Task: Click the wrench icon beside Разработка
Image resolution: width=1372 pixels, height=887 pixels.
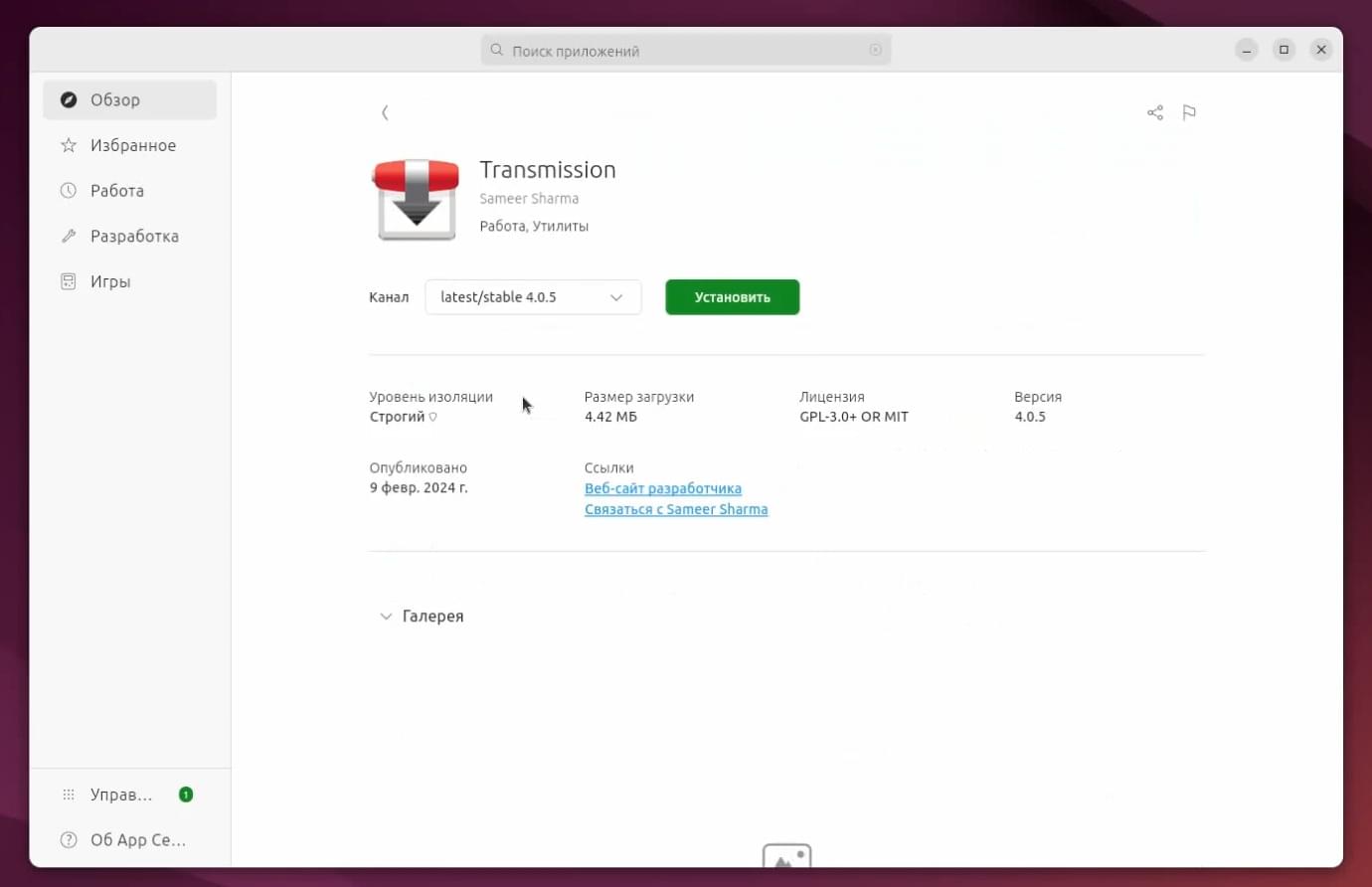Action: (69, 236)
